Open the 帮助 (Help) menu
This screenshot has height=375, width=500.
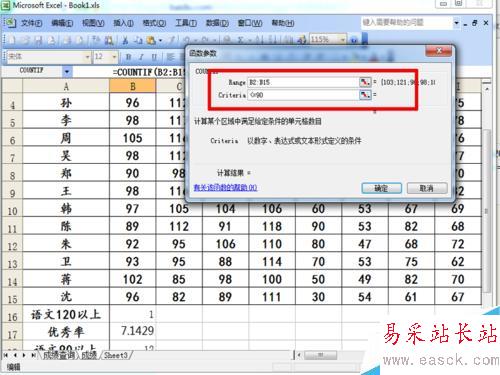283,23
